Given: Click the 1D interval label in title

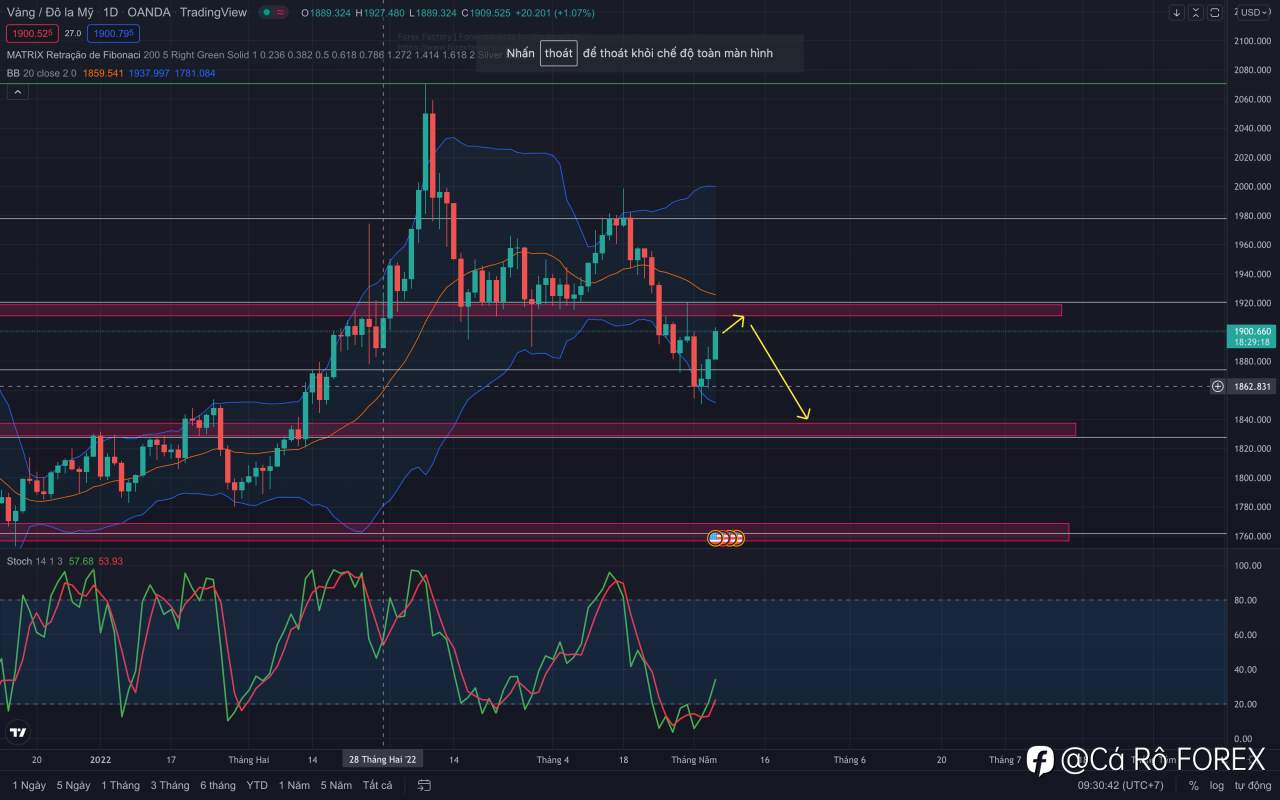Looking at the screenshot, I should pyautogui.click(x=110, y=12).
